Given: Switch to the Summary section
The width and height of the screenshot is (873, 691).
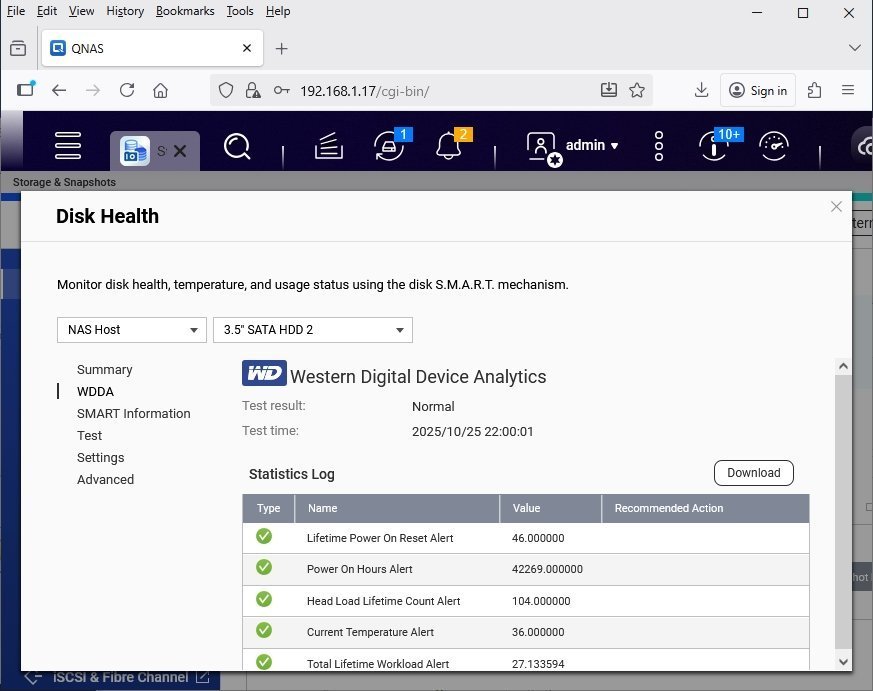Looking at the screenshot, I should [104, 370].
